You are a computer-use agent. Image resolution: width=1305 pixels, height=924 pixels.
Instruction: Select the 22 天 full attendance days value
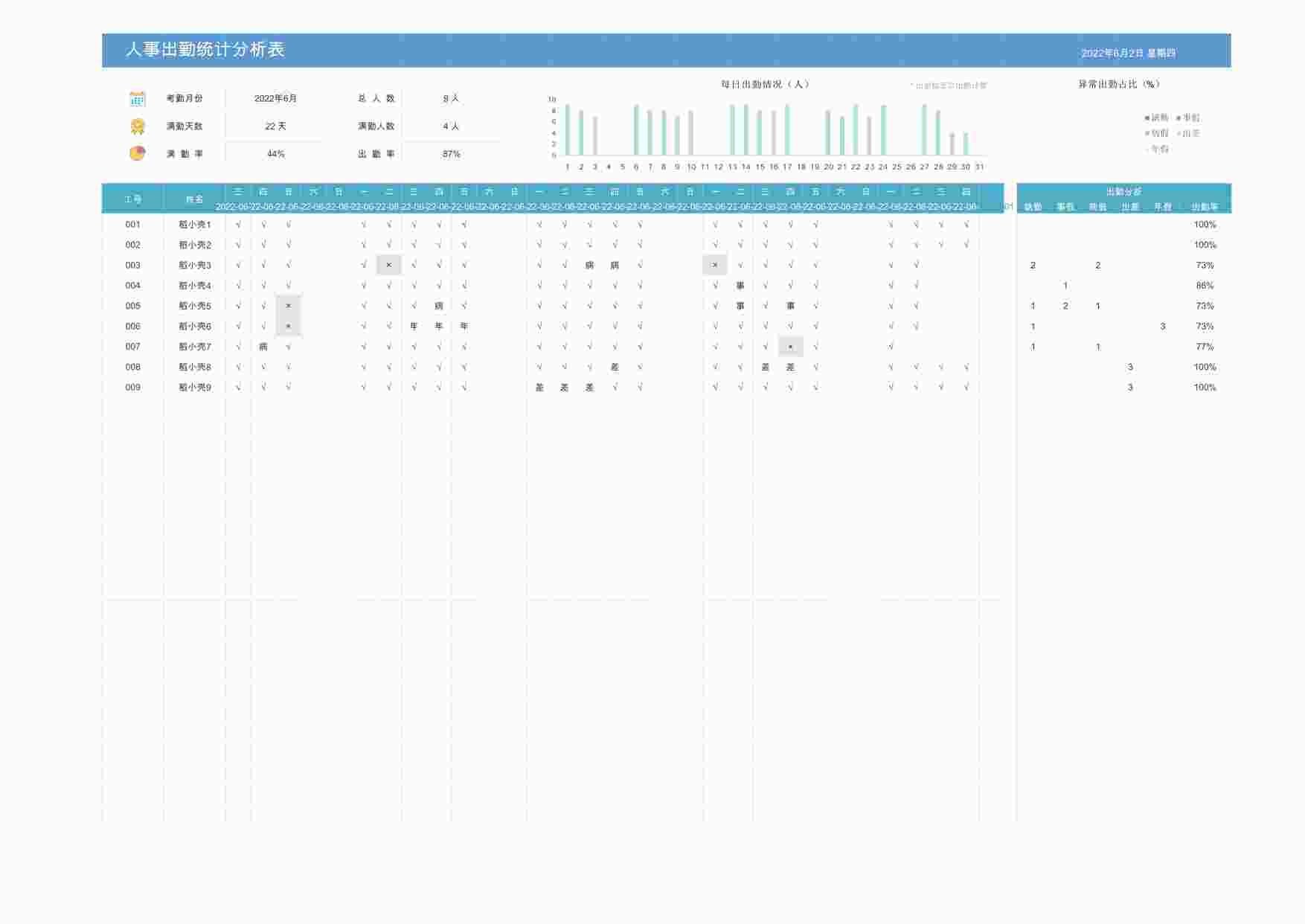275,126
